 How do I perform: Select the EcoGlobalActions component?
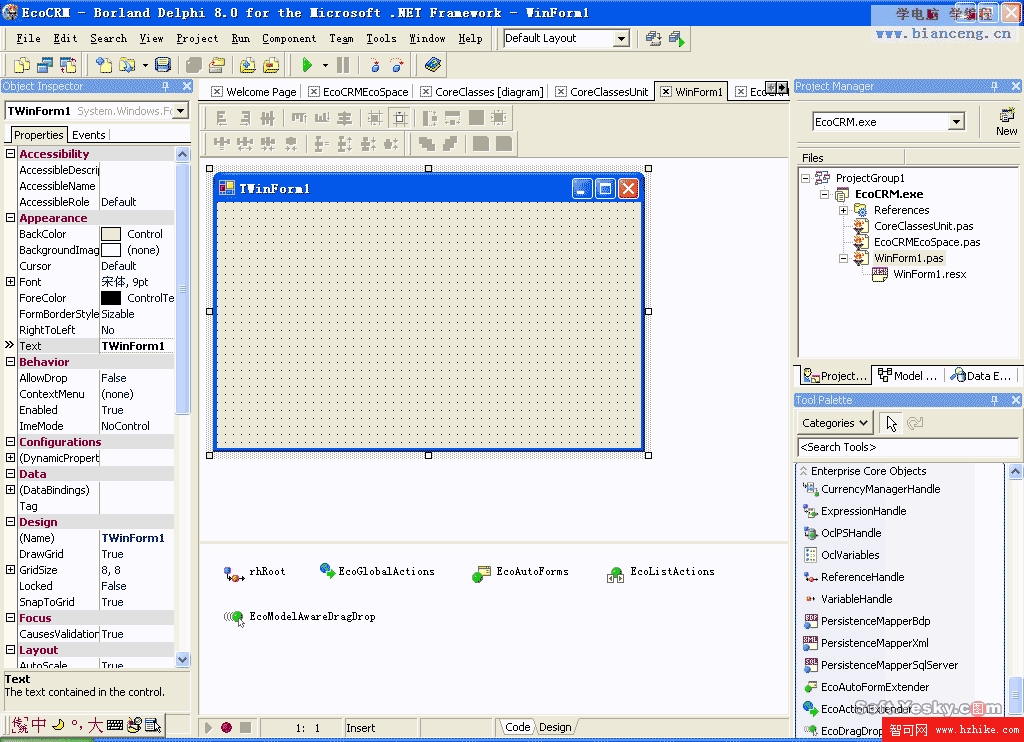pyautogui.click(x=377, y=572)
